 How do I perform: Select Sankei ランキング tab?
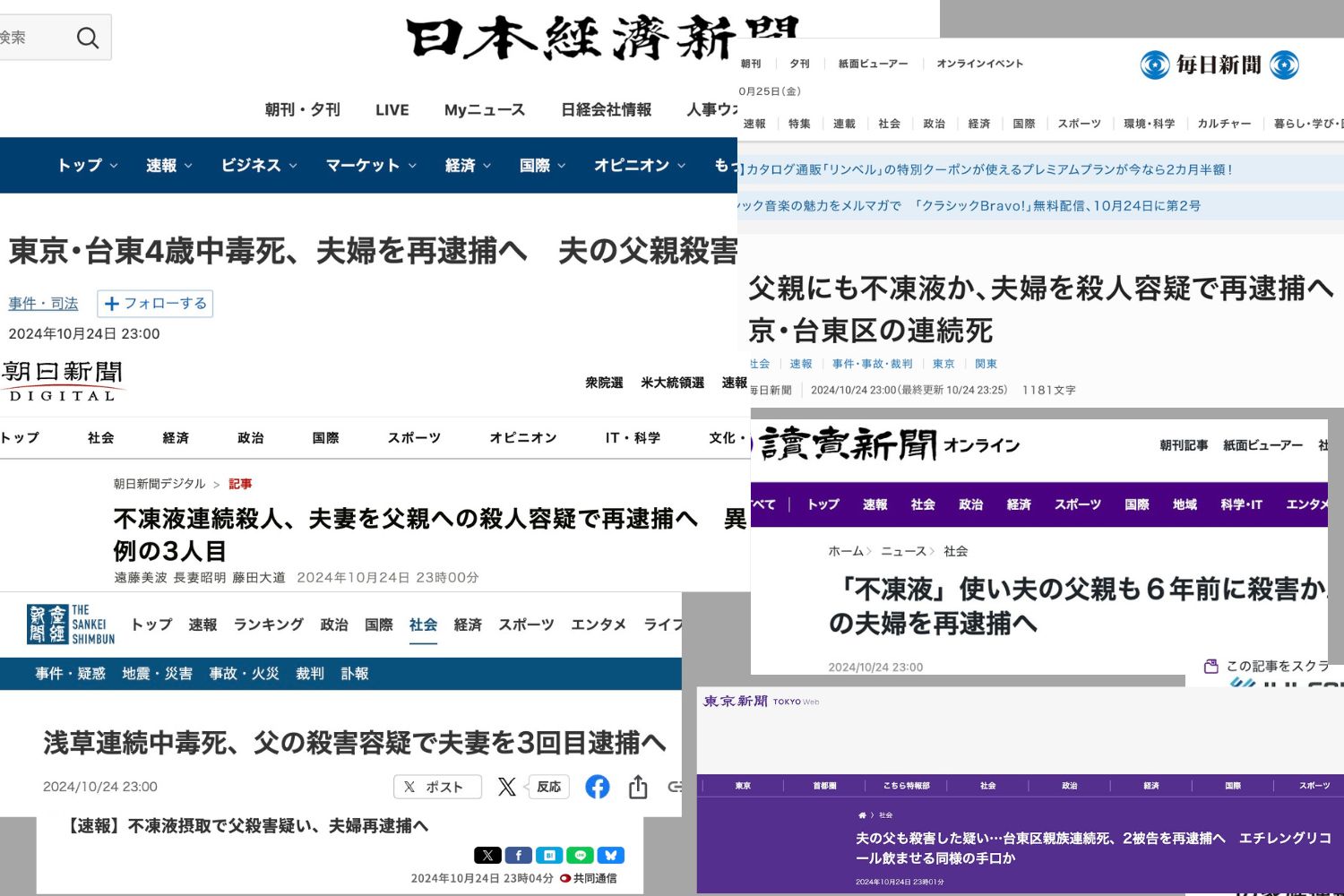click(269, 625)
